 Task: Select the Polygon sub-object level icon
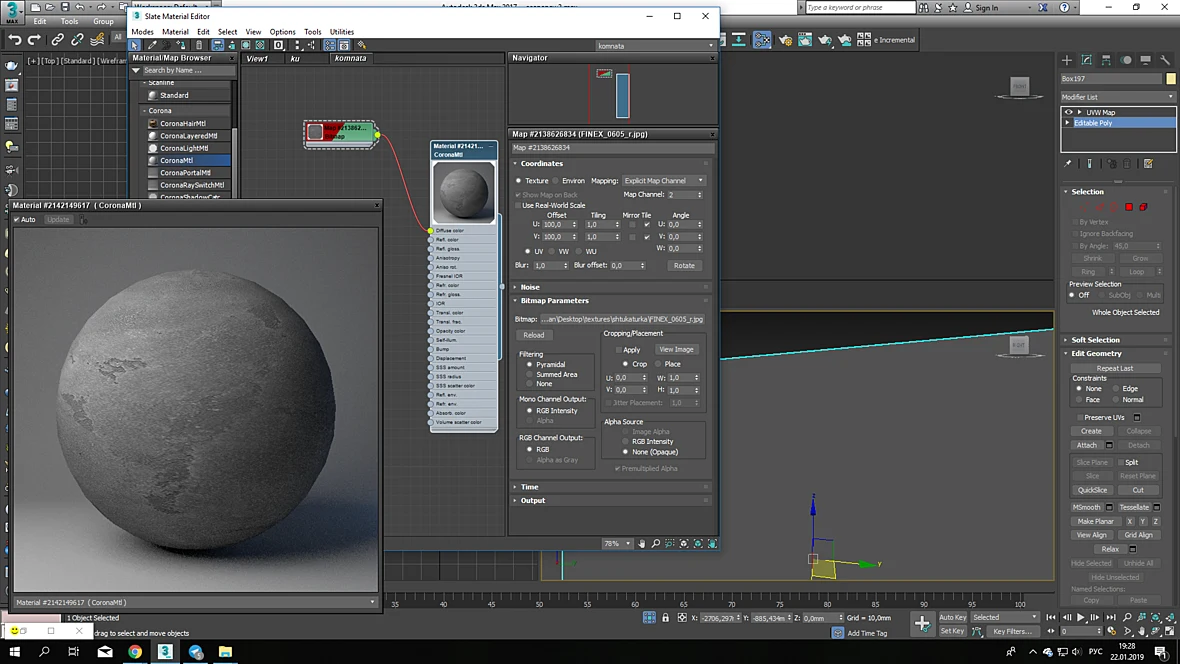[1129, 207]
